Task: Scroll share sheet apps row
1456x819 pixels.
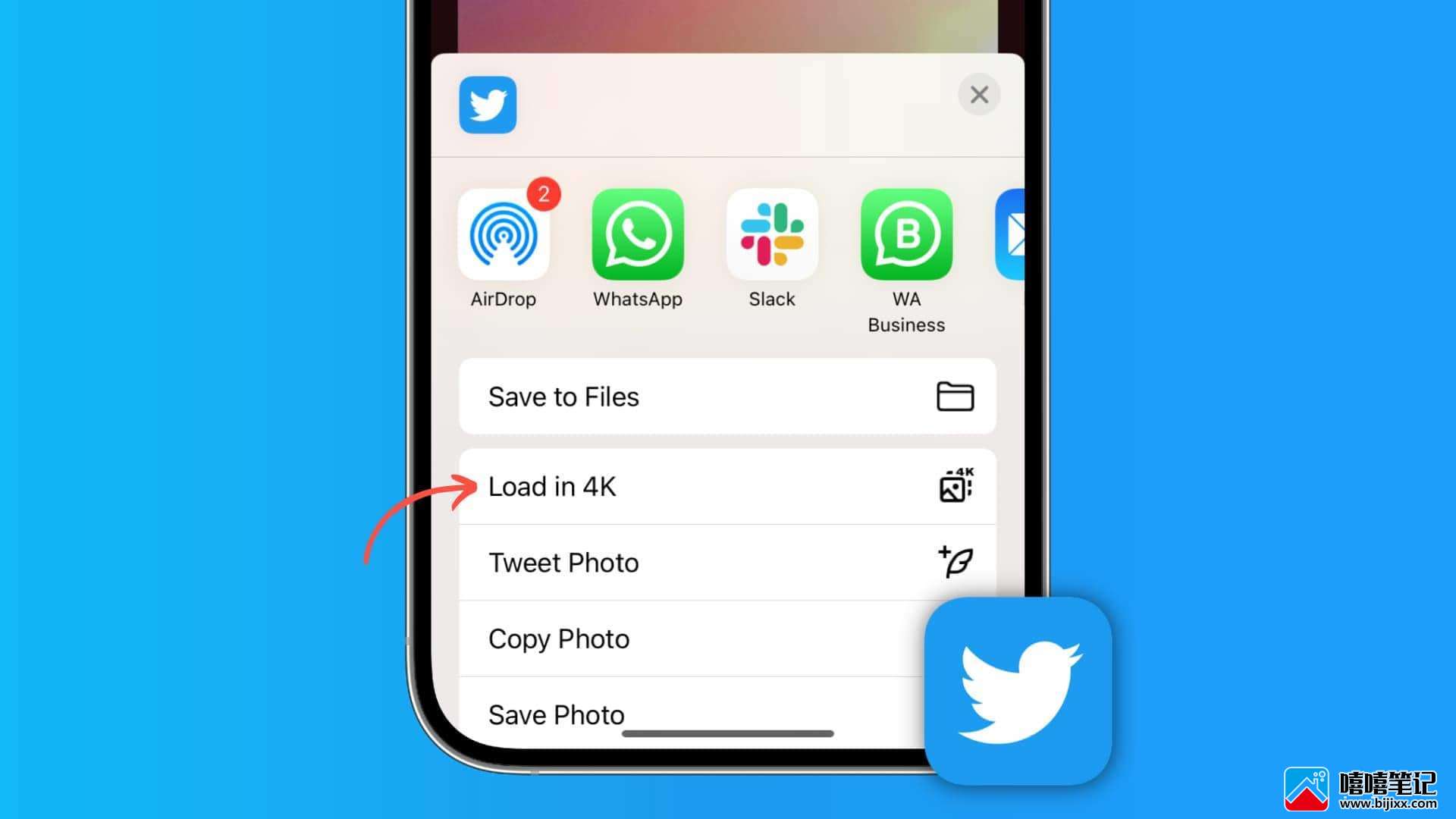Action: tap(728, 255)
